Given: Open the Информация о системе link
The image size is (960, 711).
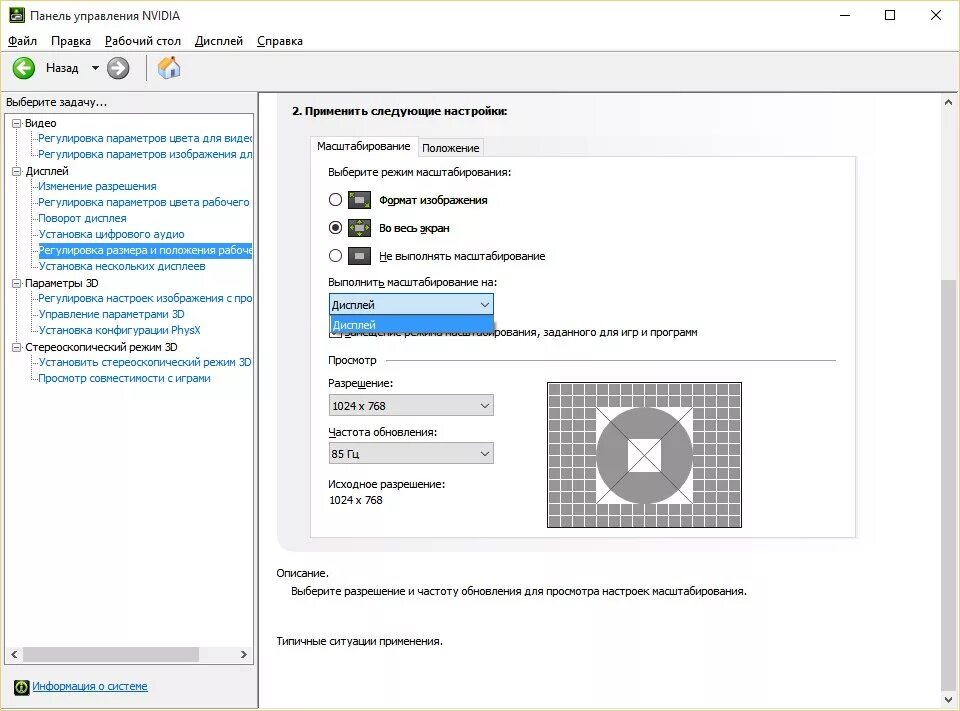Looking at the screenshot, I should pyautogui.click(x=90, y=687).
